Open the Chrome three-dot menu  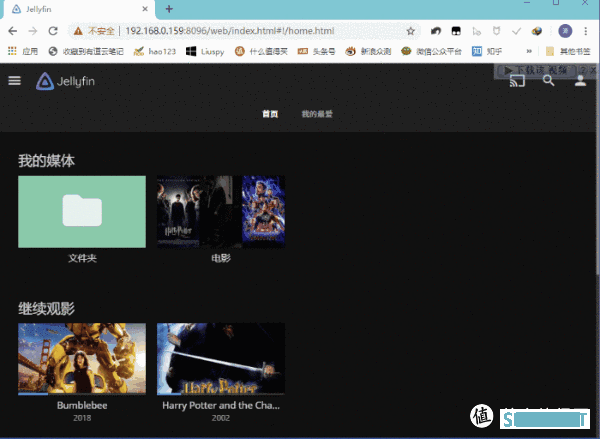coord(585,31)
